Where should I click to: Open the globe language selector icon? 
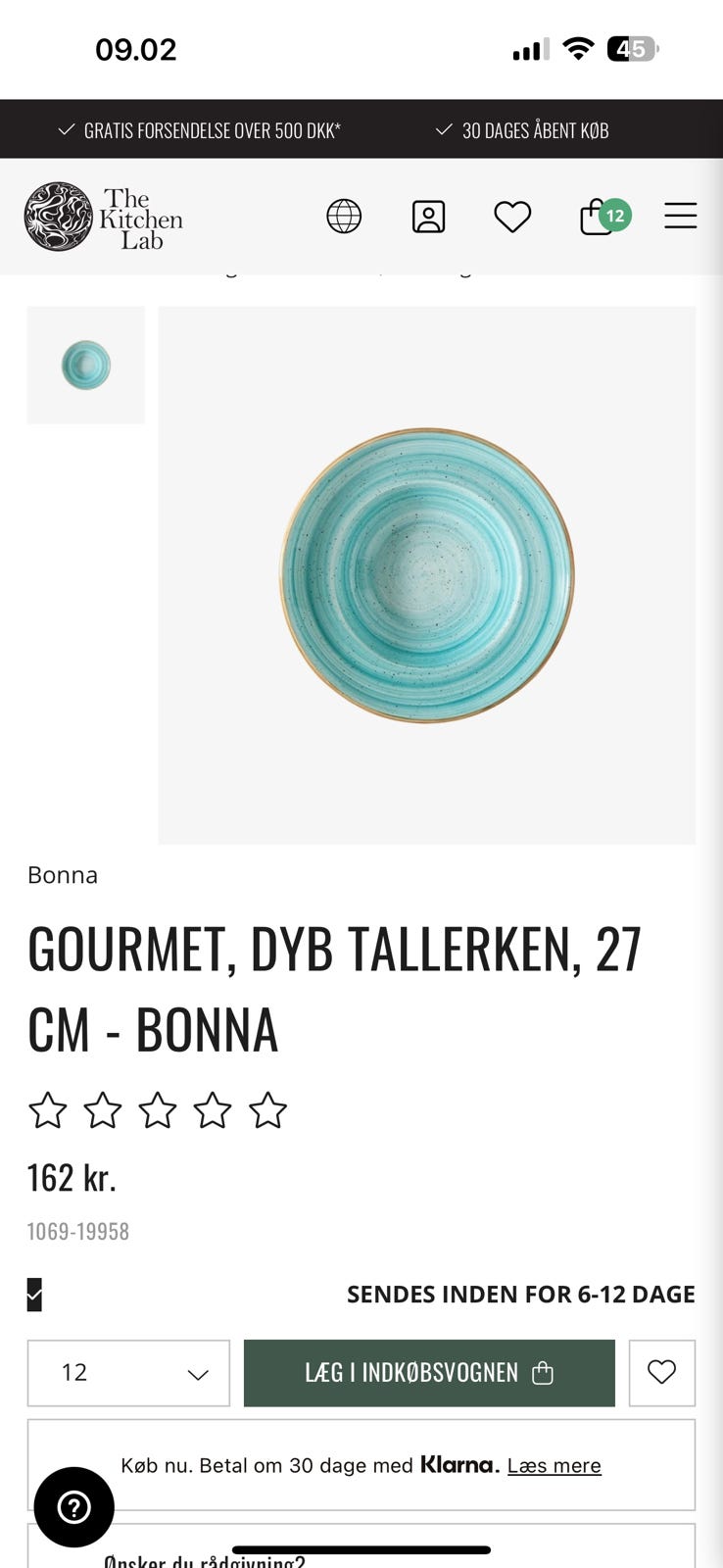pyautogui.click(x=344, y=216)
